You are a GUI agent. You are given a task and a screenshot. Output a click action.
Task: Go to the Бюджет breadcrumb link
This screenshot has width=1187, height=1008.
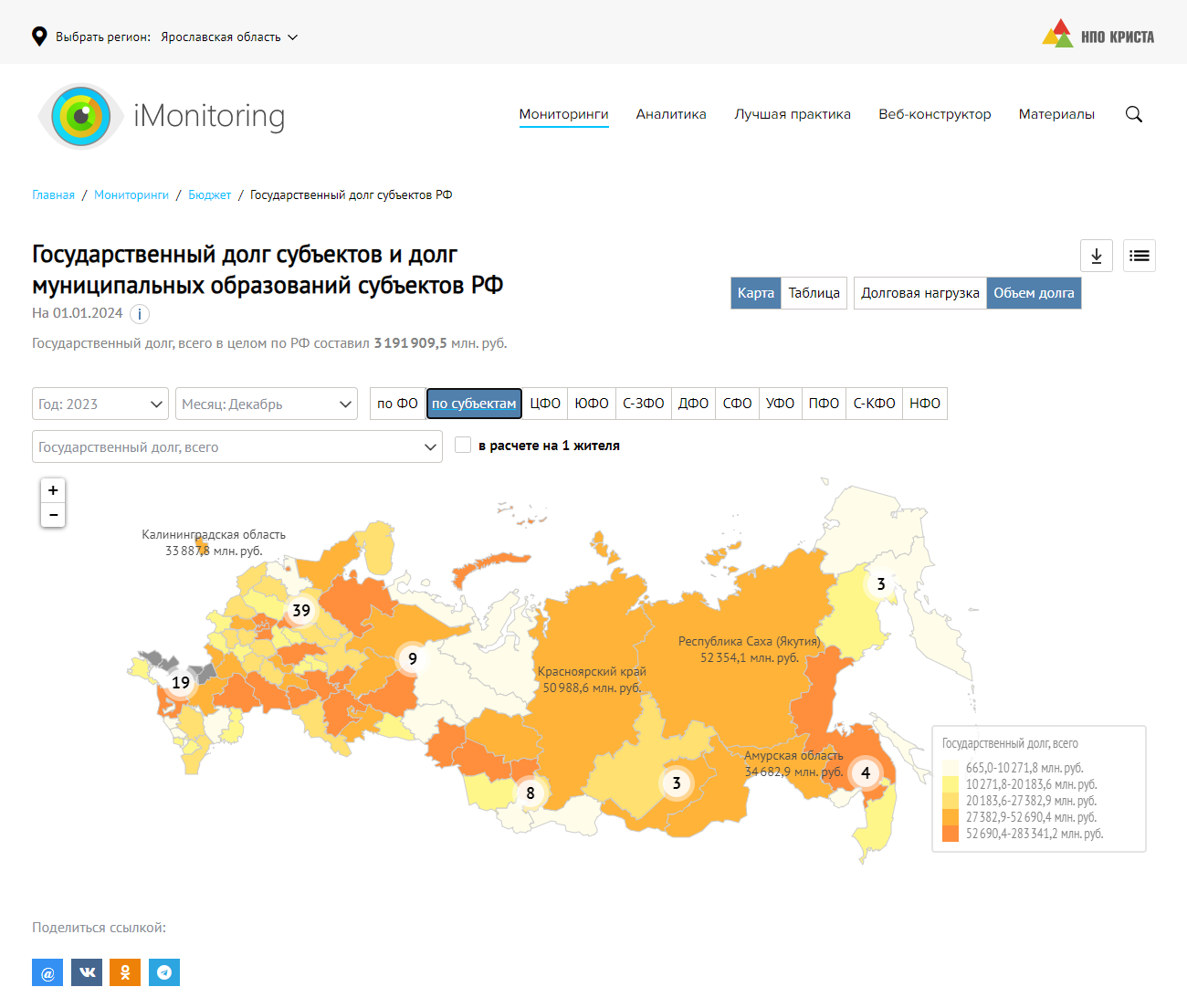click(209, 194)
